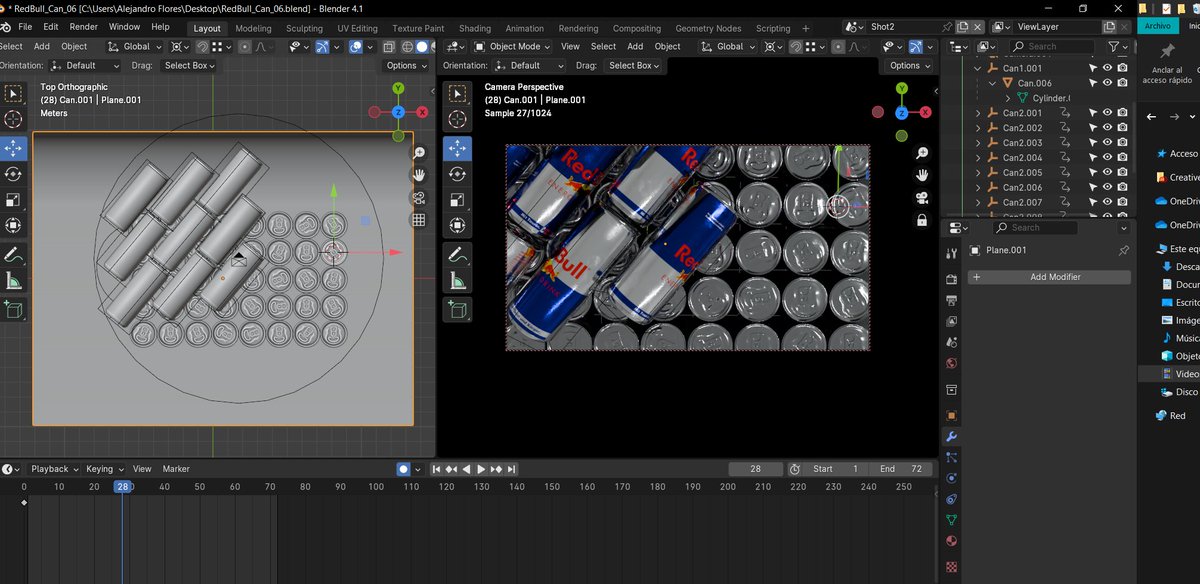Image resolution: width=1200 pixels, height=584 pixels.
Task: Click the Marker menu in timeline
Action: click(176, 468)
